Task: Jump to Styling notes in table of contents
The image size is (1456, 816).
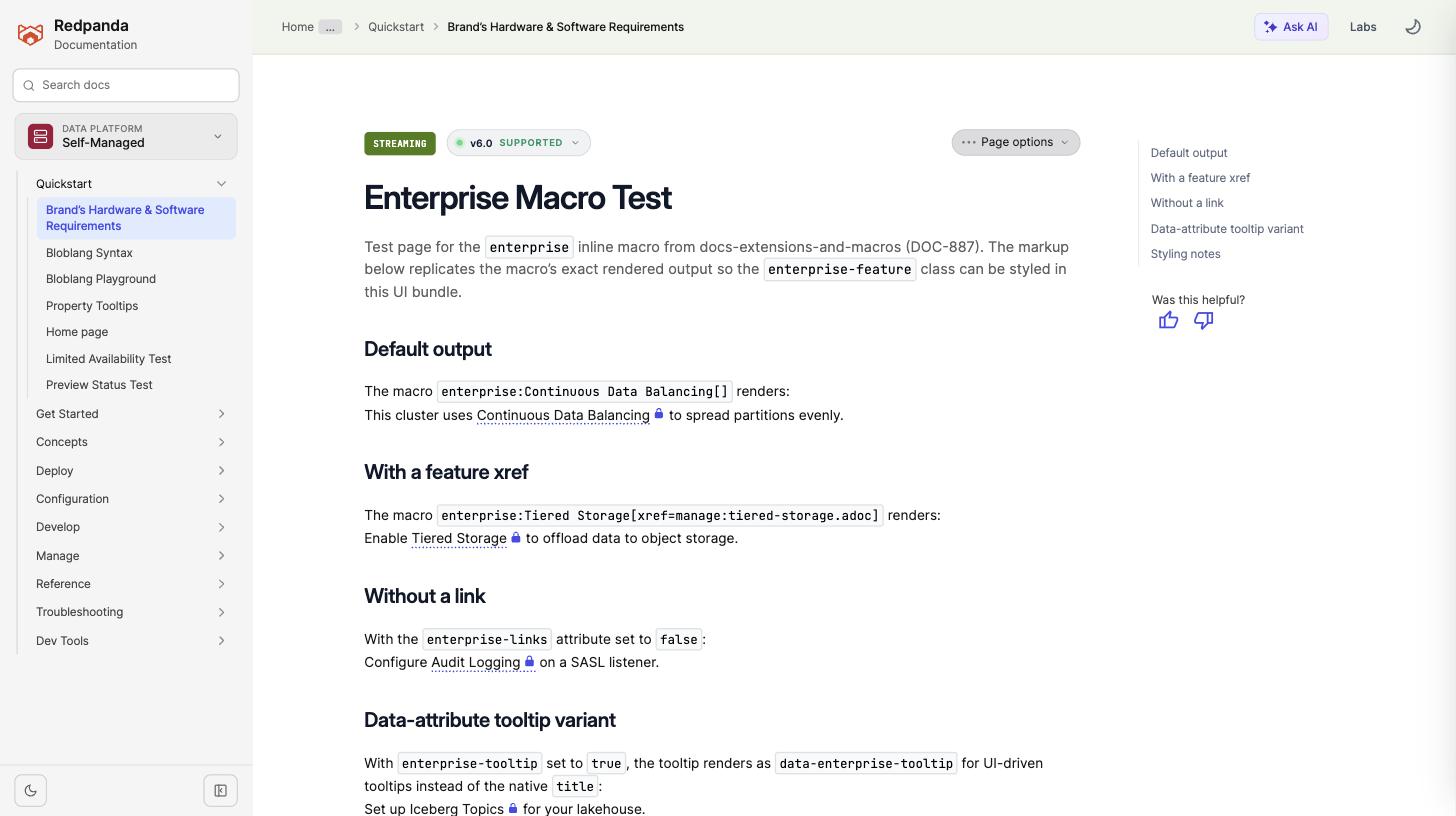Action: click(1185, 254)
